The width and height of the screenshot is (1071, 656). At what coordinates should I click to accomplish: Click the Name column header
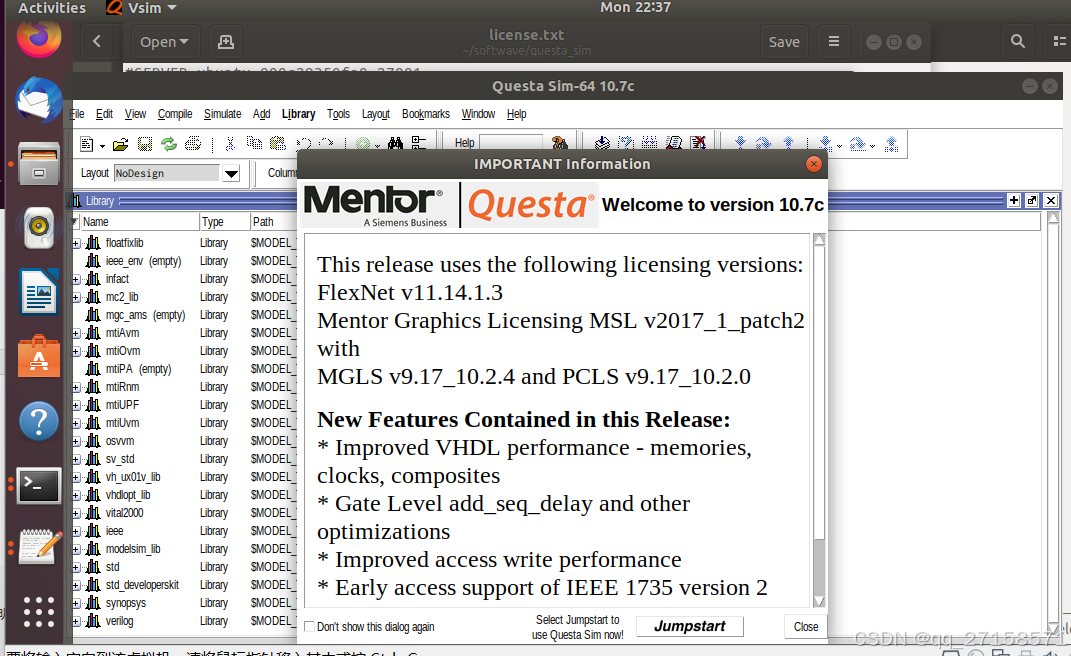pos(139,222)
